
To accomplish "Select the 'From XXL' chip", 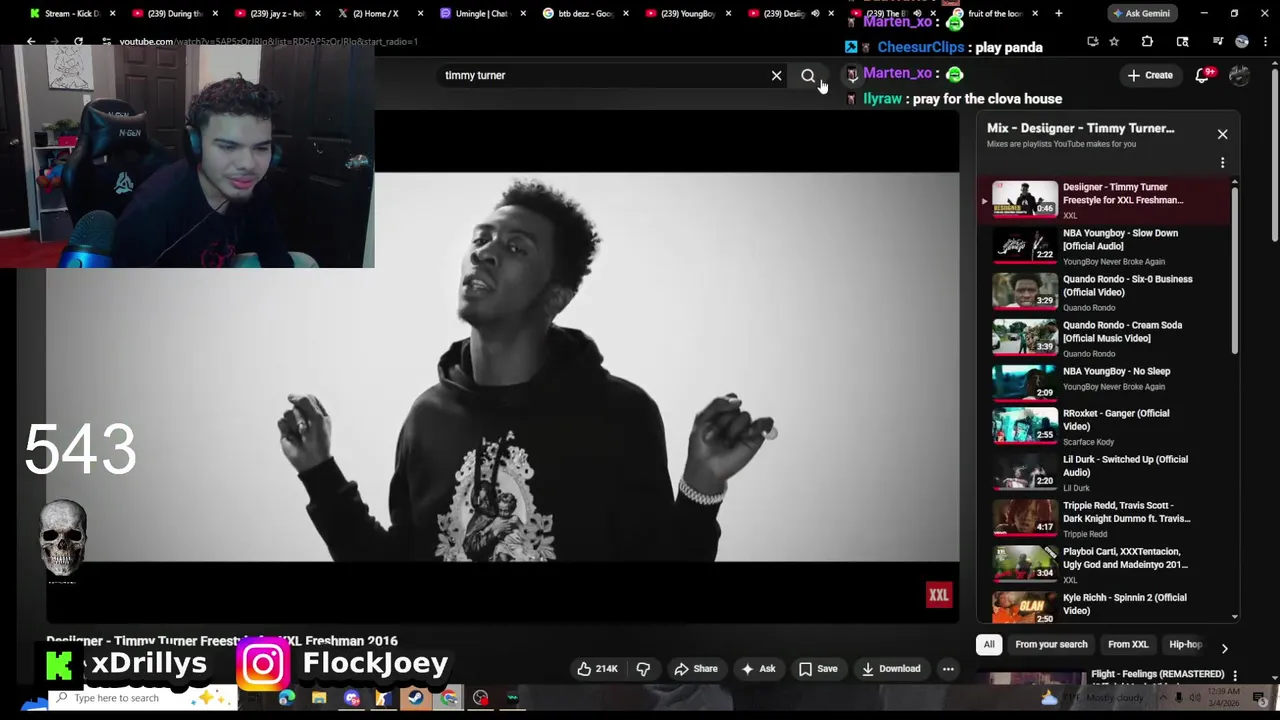I will pyautogui.click(x=1128, y=645).
